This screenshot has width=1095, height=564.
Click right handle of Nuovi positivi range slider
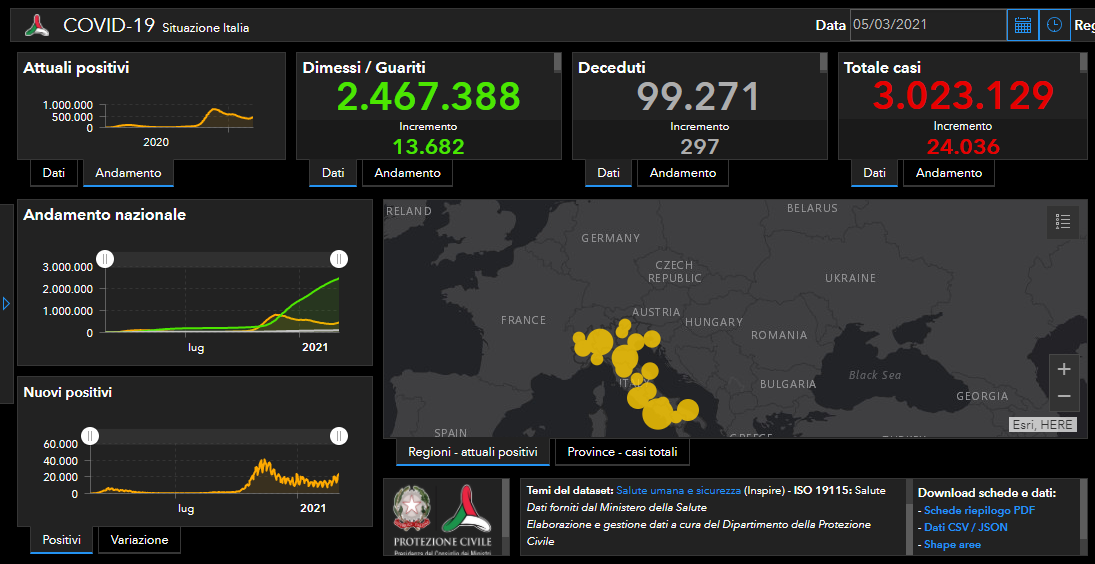pos(339,436)
